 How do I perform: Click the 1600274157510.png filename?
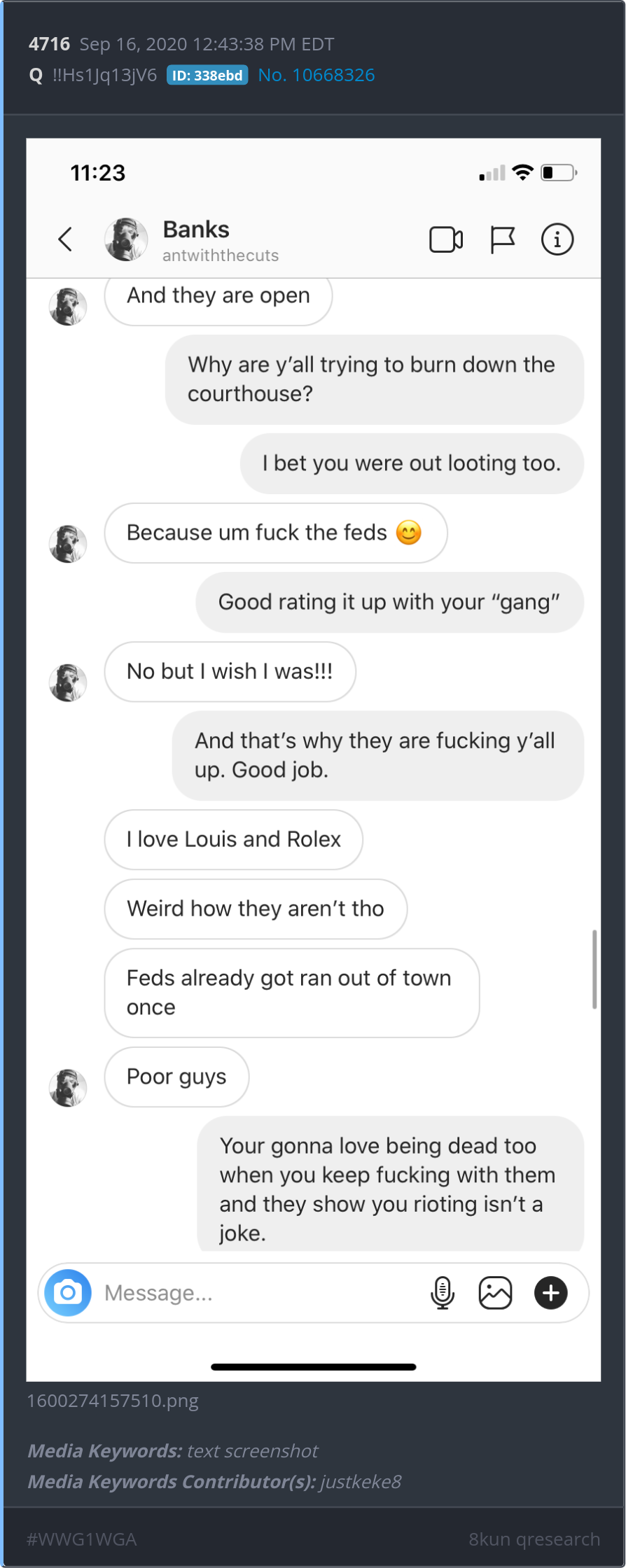[113, 1401]
